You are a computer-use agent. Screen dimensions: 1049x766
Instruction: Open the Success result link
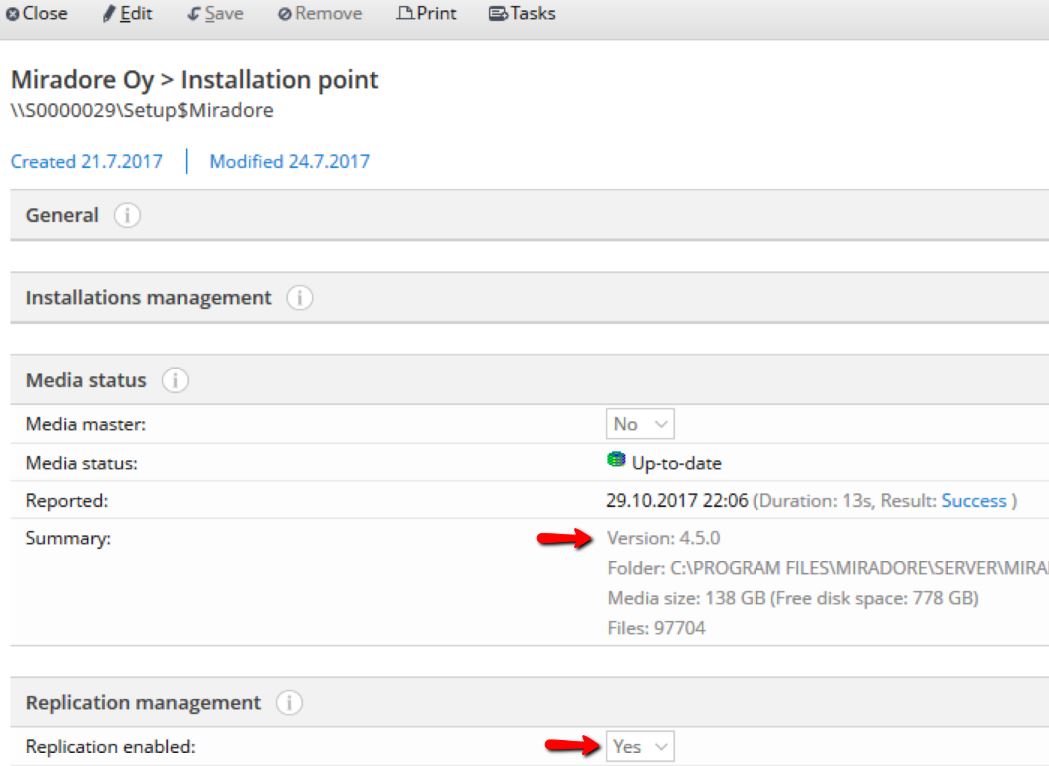(973, 500)
